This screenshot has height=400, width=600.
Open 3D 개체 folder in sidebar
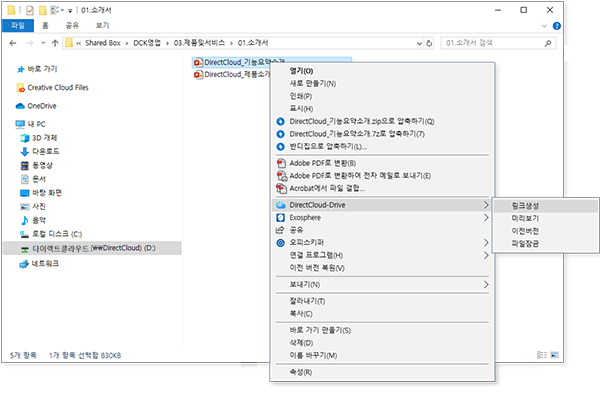39,138
